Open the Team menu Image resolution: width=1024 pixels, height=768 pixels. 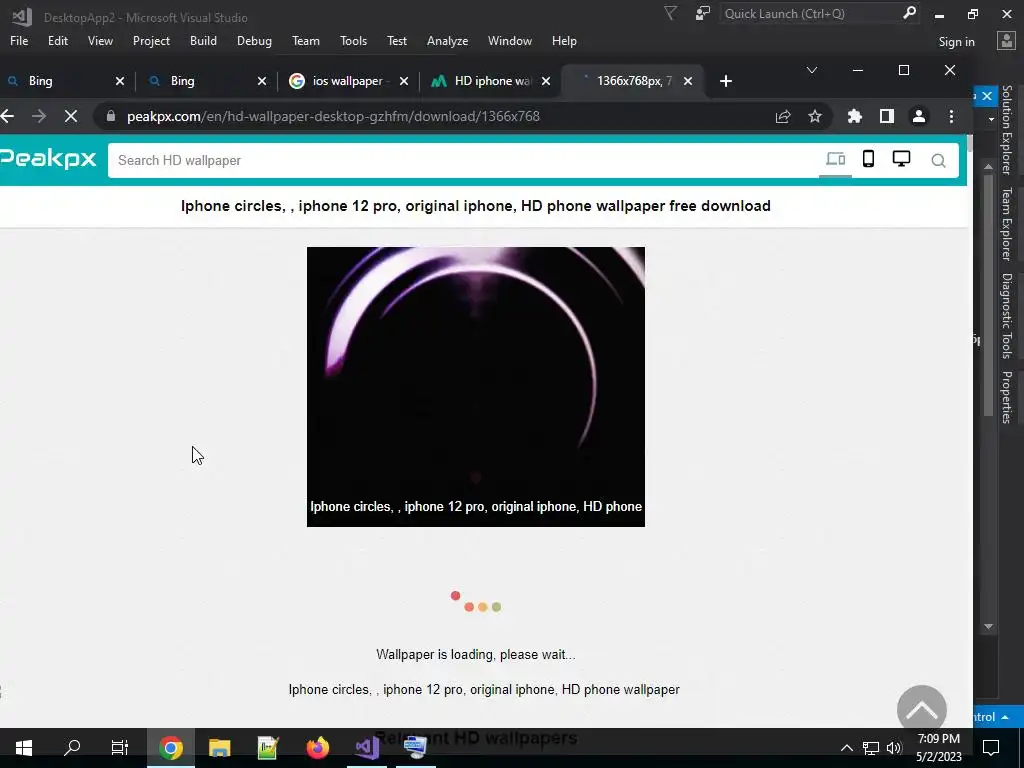pyautogui.click(x=306, y=41)
